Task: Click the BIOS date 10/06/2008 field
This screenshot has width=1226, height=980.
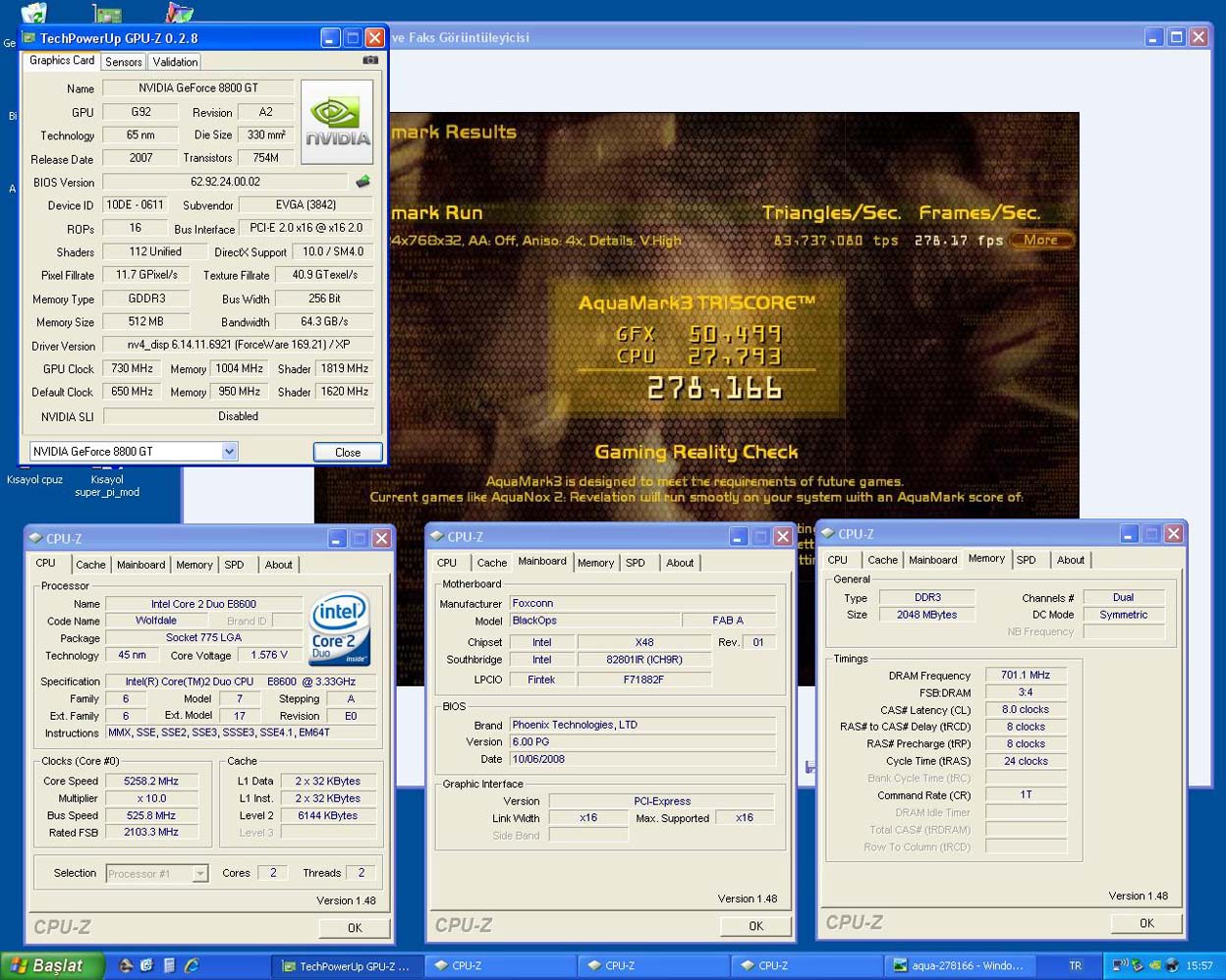Action: 642,759
